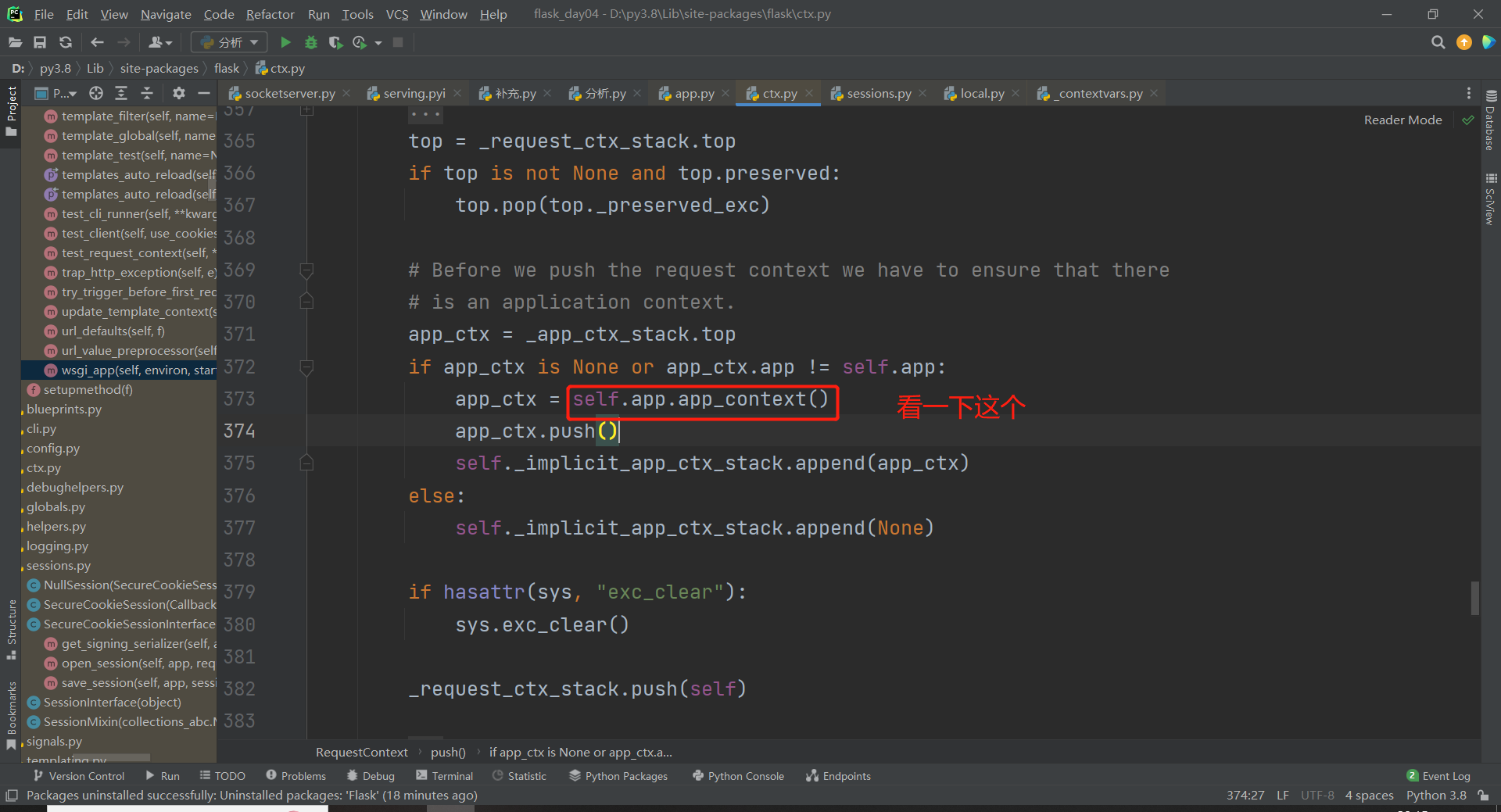This screenshot has height=812, width=1501.
Task: Navigate back with the left arrow icon
Action: 97,42
